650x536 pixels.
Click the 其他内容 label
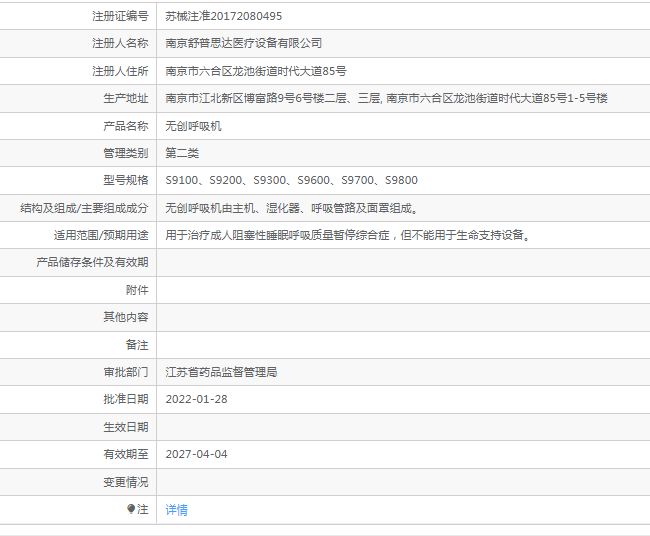point(126,317)
